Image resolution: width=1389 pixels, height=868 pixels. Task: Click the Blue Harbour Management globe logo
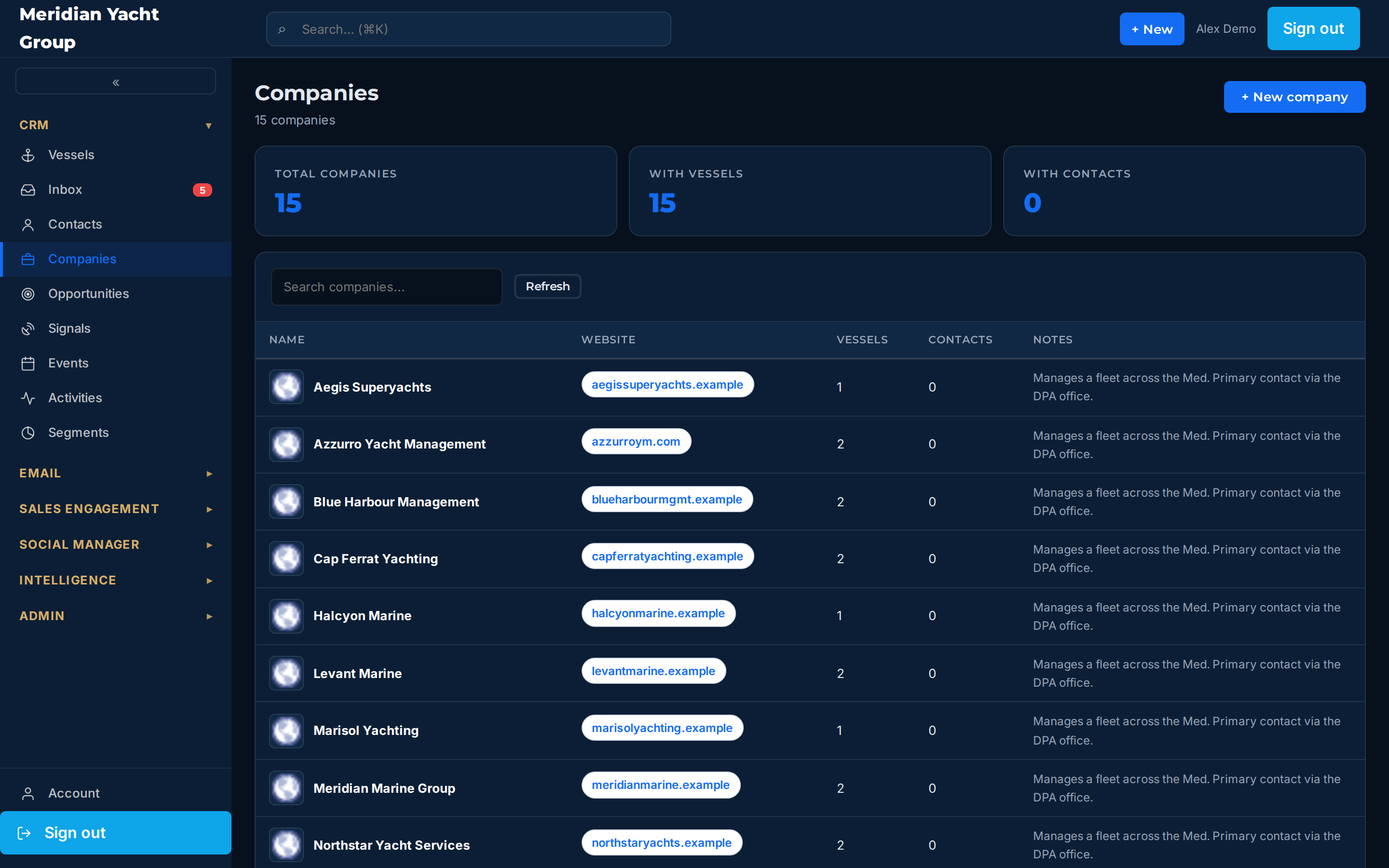click(286, 502)
